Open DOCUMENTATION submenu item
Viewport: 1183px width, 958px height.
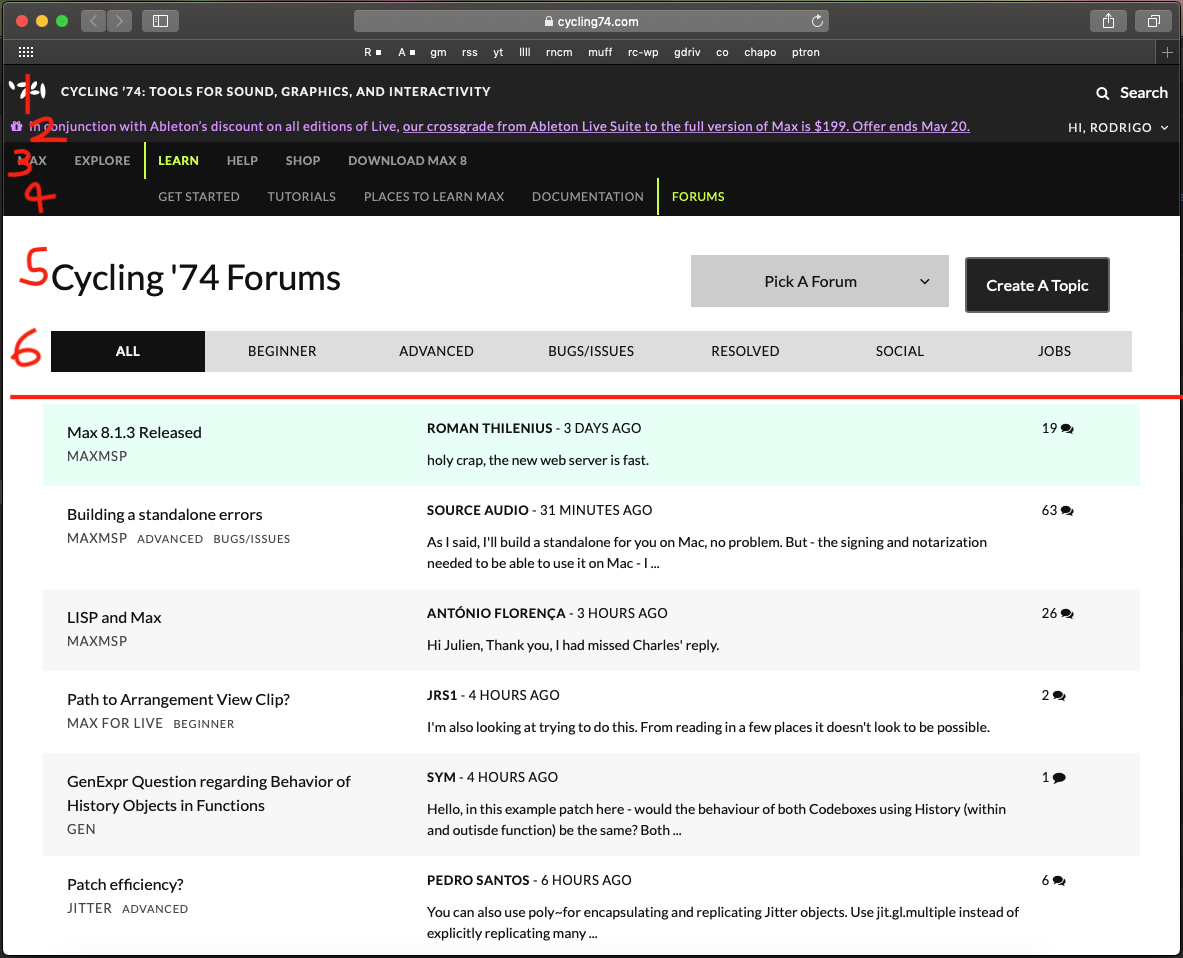(588, 197)
